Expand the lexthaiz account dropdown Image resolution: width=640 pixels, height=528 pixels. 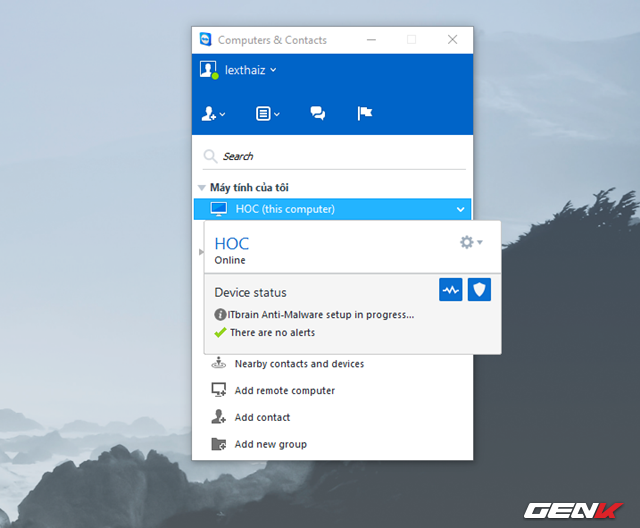pyautogui.click(x=274, y=70)
